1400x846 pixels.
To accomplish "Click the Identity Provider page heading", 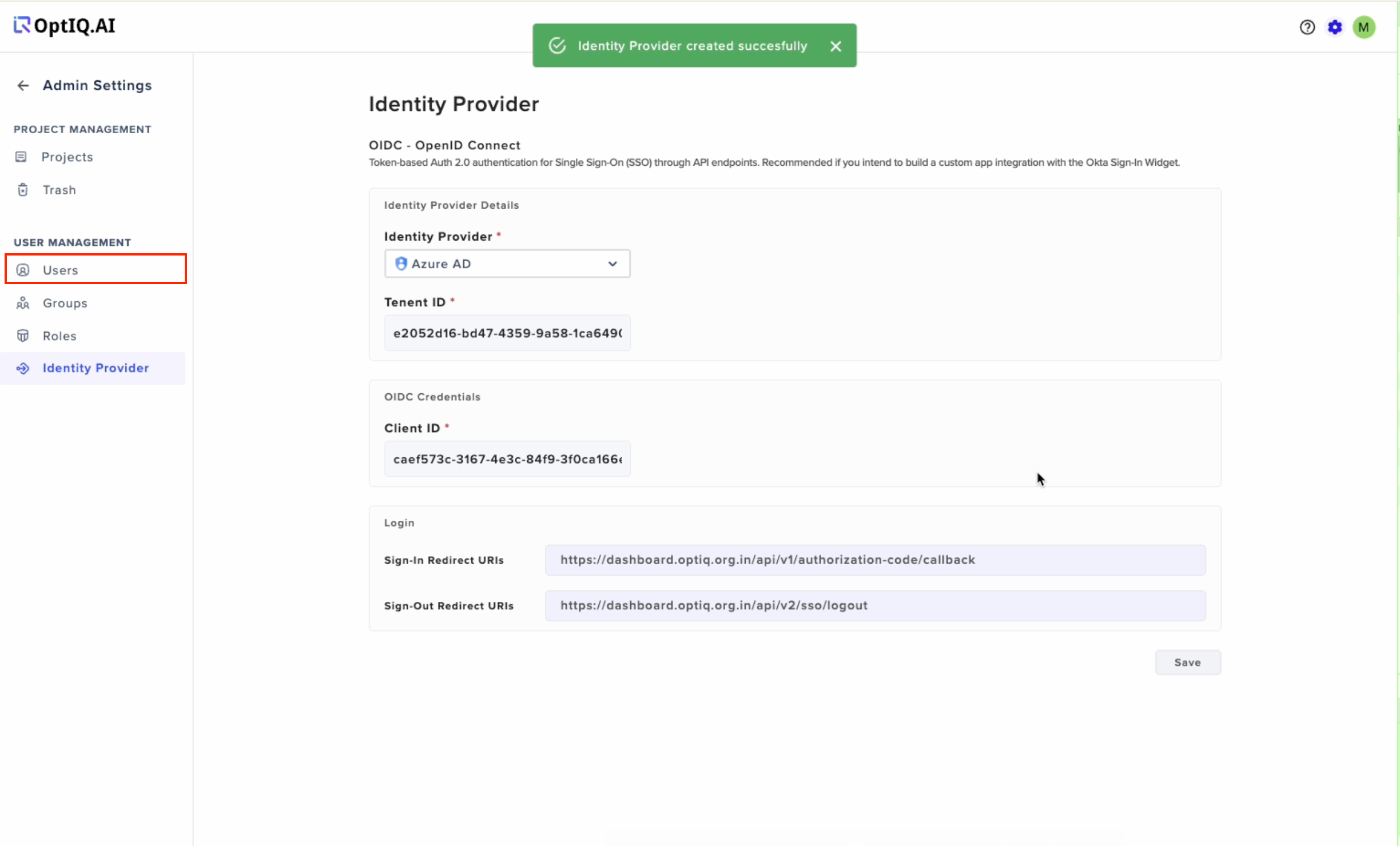I will [454, 104].
